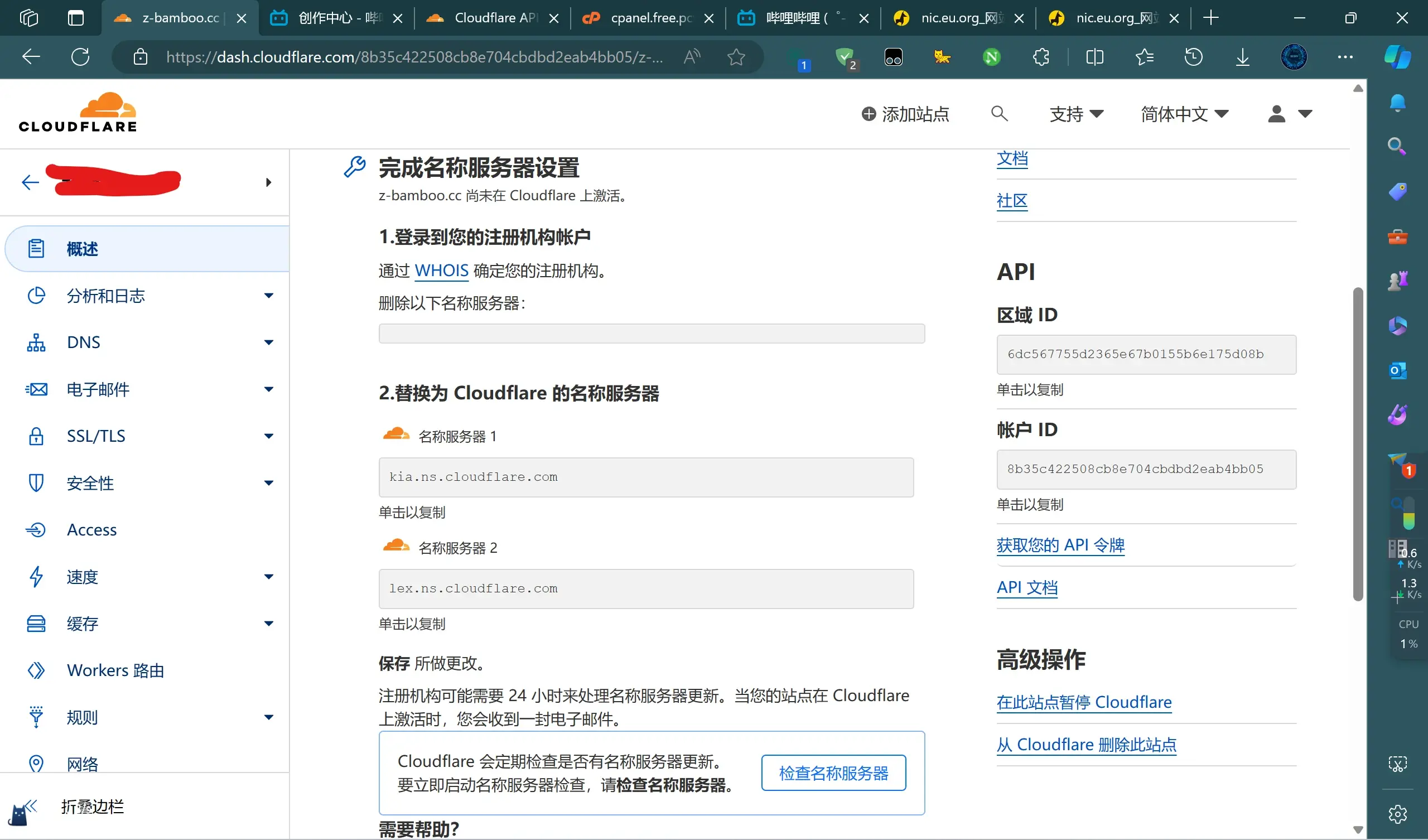
Task: Click the 缓存 storage icon
Action: pos(36,624)
